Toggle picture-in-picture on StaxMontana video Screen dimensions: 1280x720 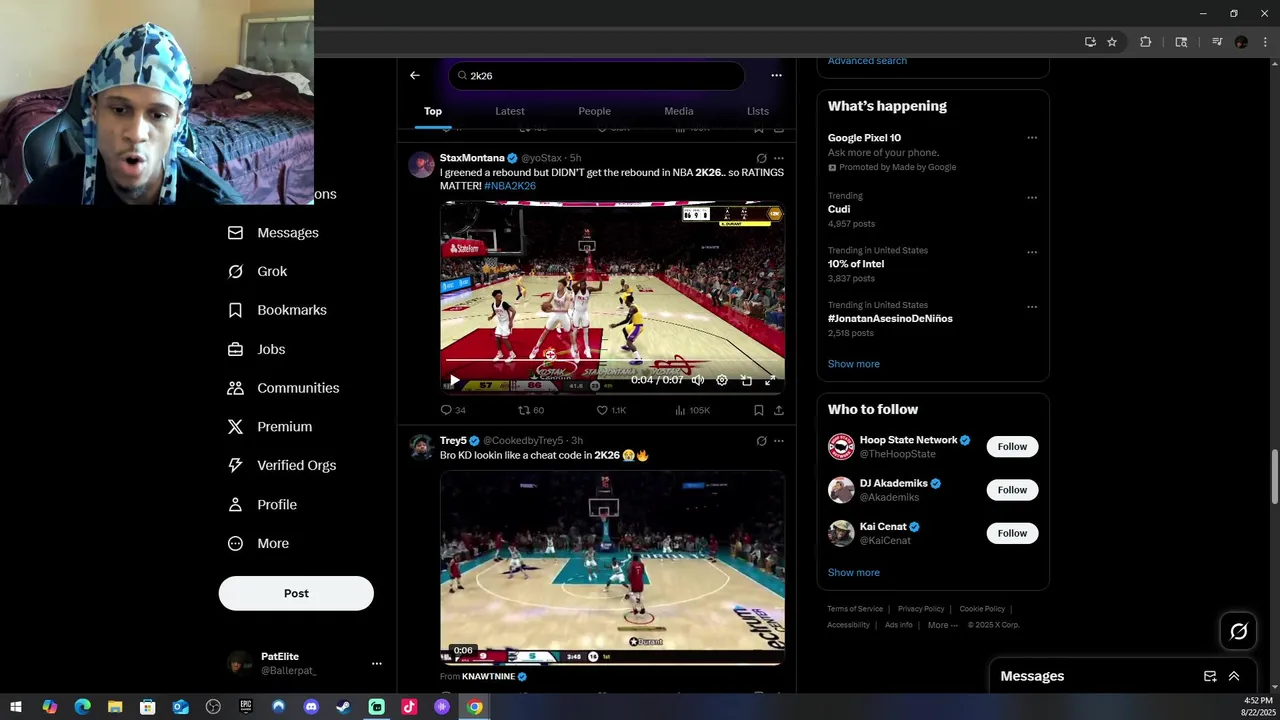pos(746,380)
